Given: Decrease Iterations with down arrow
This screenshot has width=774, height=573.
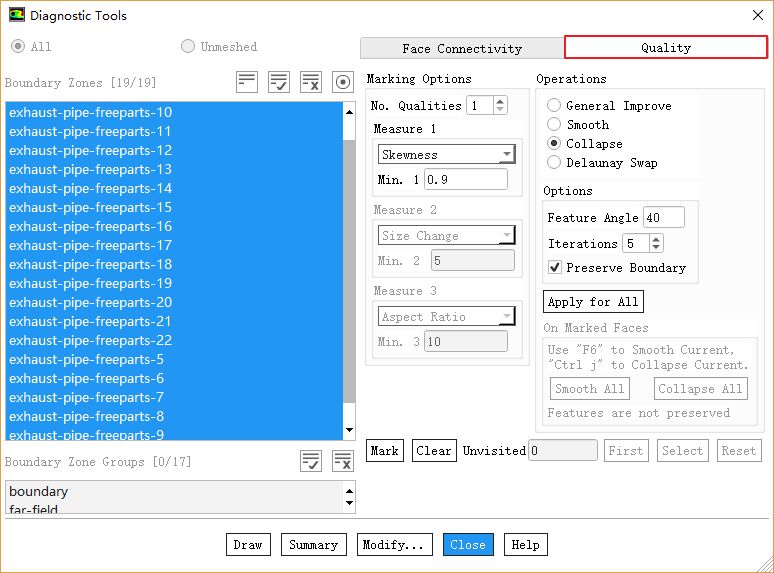Looking at the screenshot, I should (x=656, y=247).
